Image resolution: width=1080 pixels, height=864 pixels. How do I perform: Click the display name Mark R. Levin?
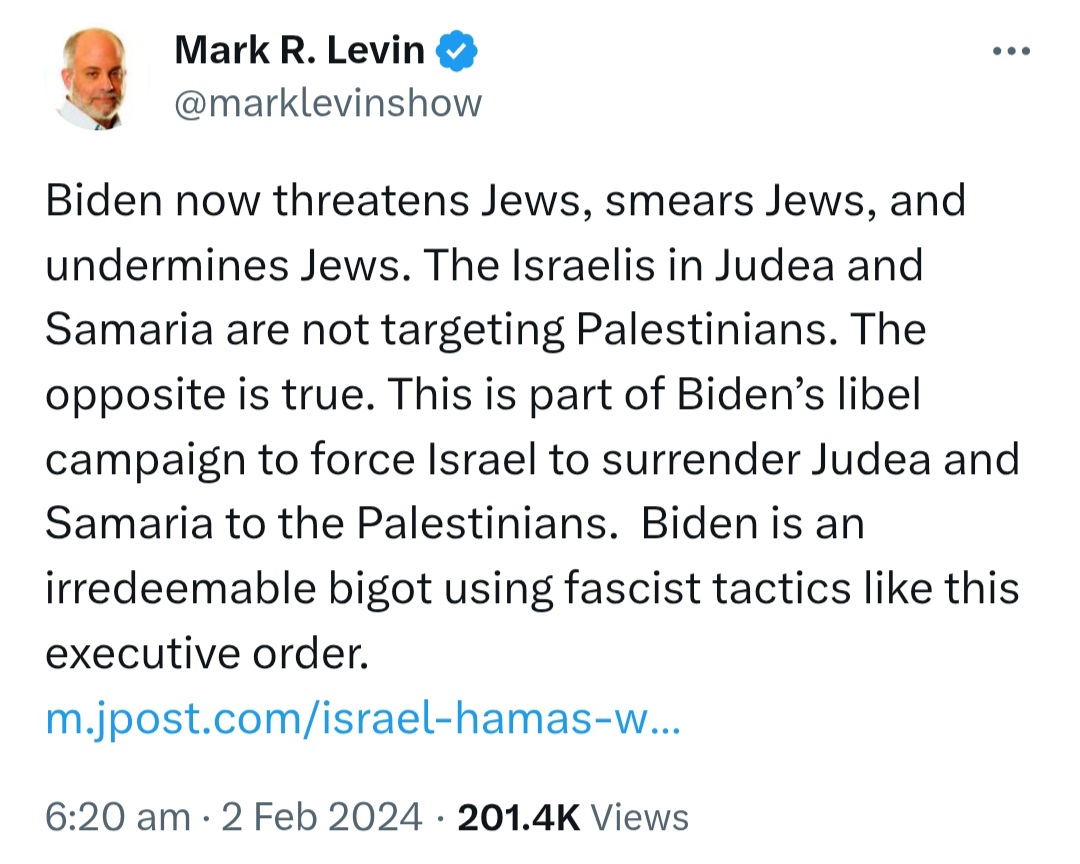click(x=300, y=50)
